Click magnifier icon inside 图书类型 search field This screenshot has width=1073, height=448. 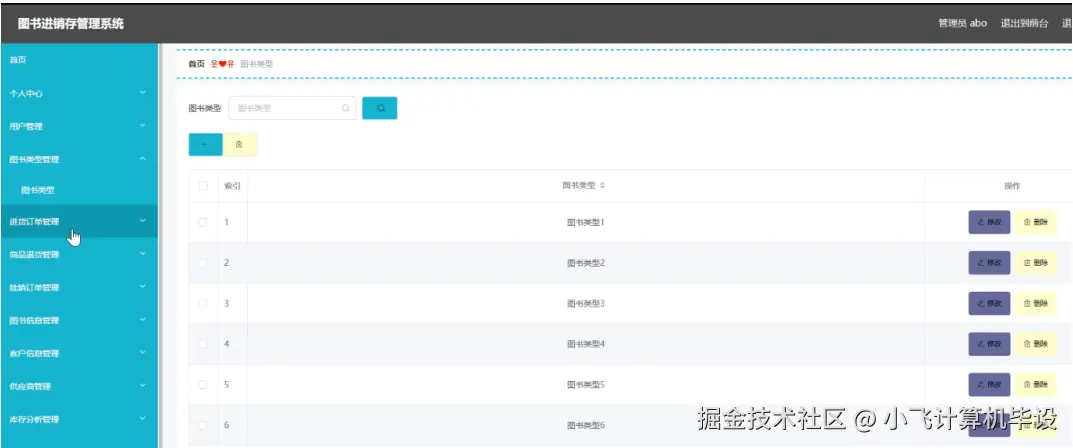[x=346, y=108]
